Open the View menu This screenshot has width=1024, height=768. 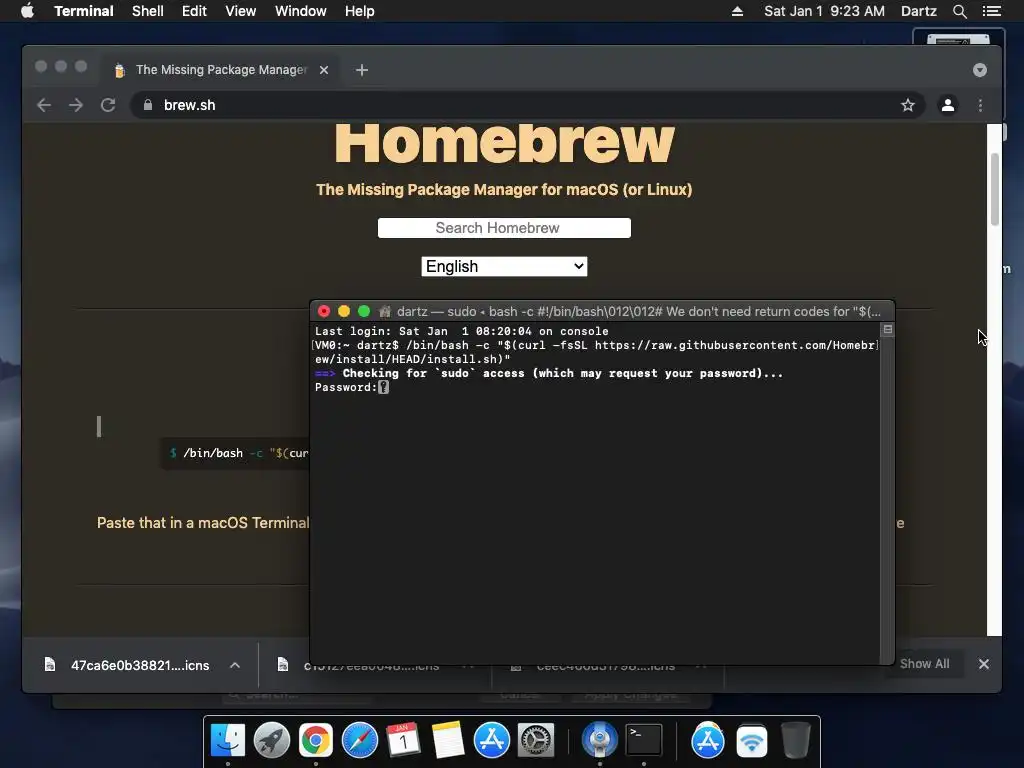click(240, 11)
